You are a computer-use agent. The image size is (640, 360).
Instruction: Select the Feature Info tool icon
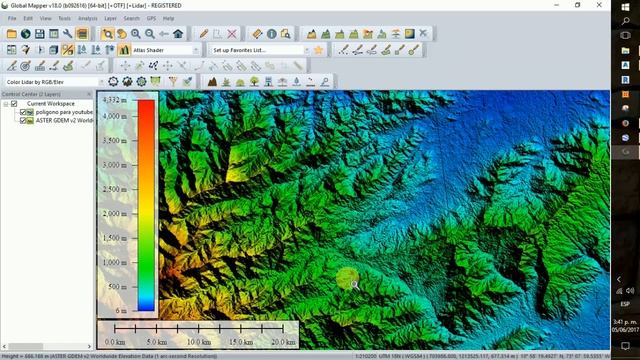(x=271, y=34)
